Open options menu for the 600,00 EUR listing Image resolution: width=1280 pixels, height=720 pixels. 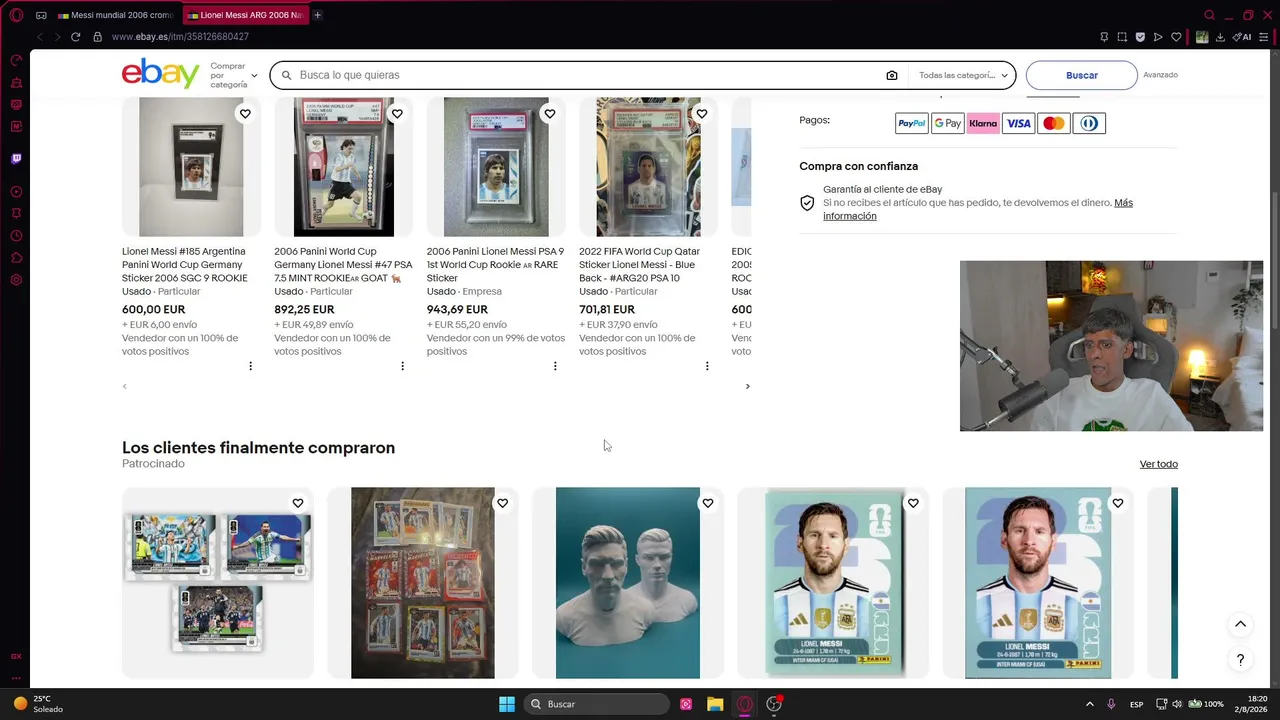(x=250, y=366)
